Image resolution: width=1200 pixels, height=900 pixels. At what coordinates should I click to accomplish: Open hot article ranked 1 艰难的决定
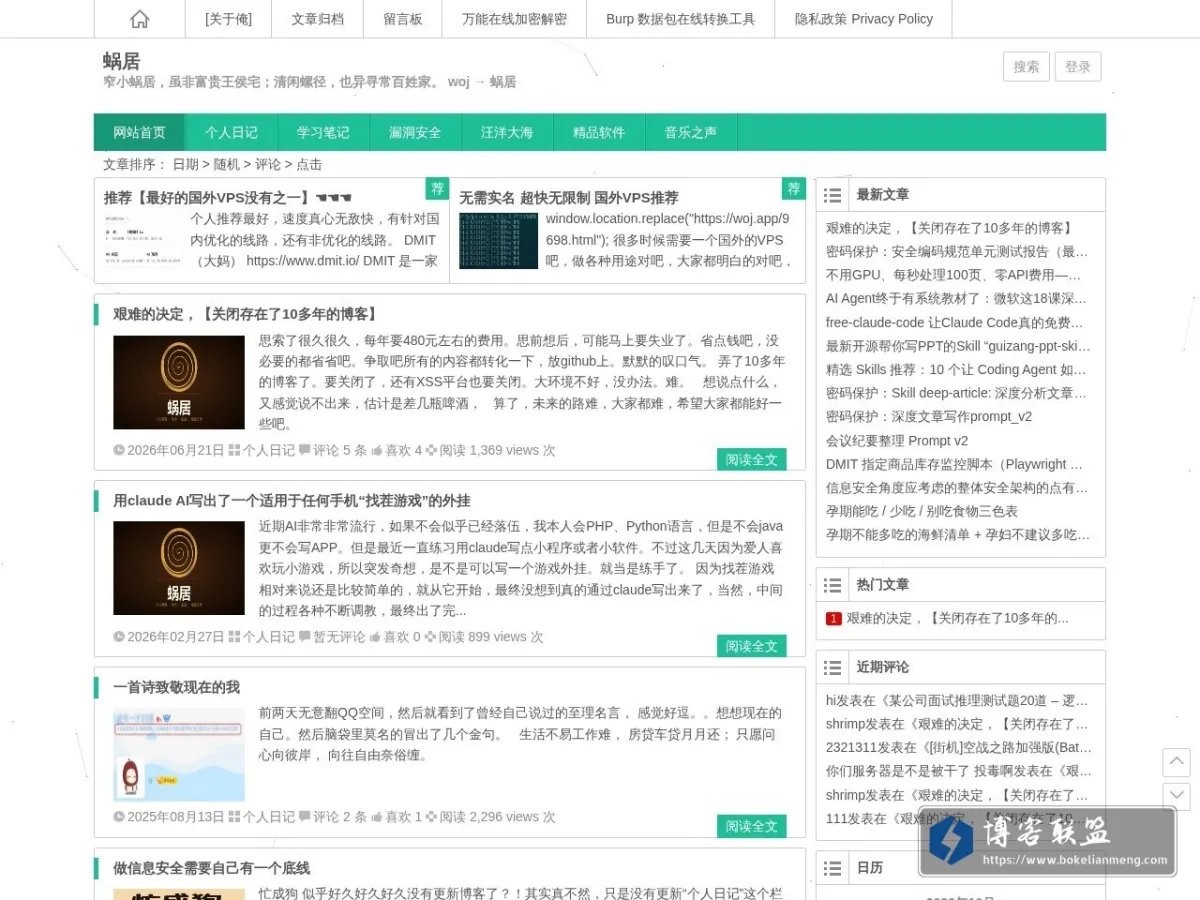957,618
